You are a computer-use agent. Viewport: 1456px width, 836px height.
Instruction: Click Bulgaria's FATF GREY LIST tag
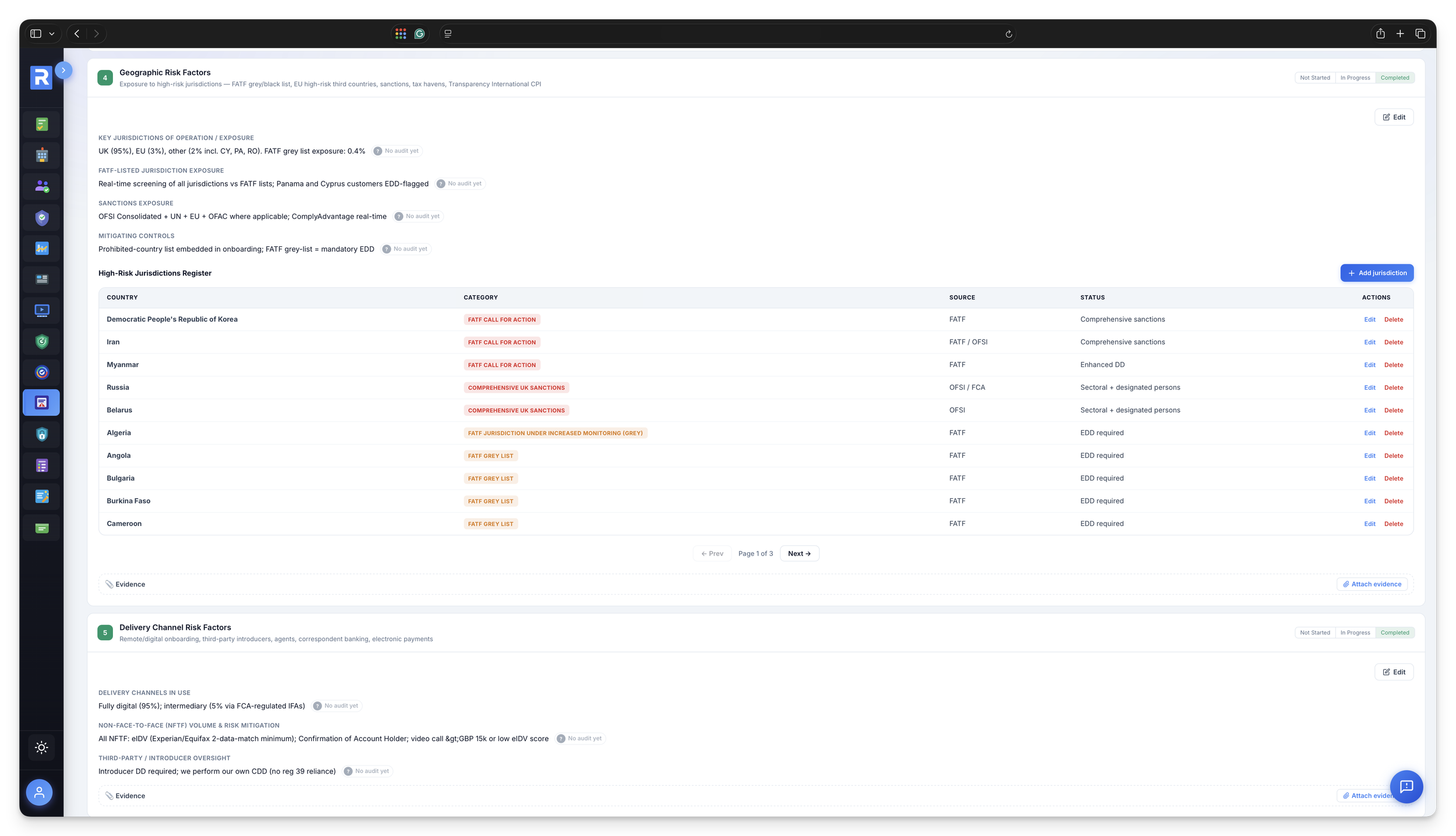coord(490,478)
